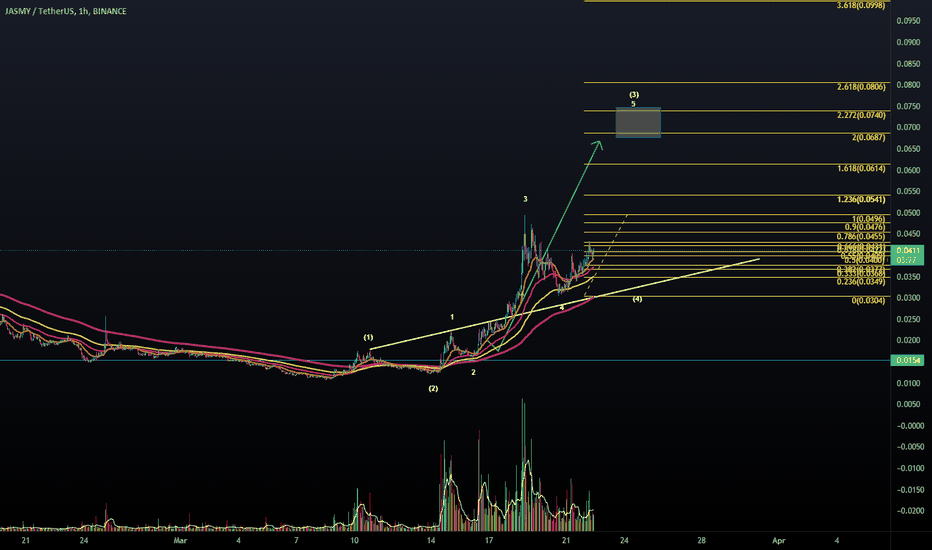The width and height of the screenshot is (932, 550).
Task: Select the 1(0.0496) Fibonacci level label
Action: [868, 219]
